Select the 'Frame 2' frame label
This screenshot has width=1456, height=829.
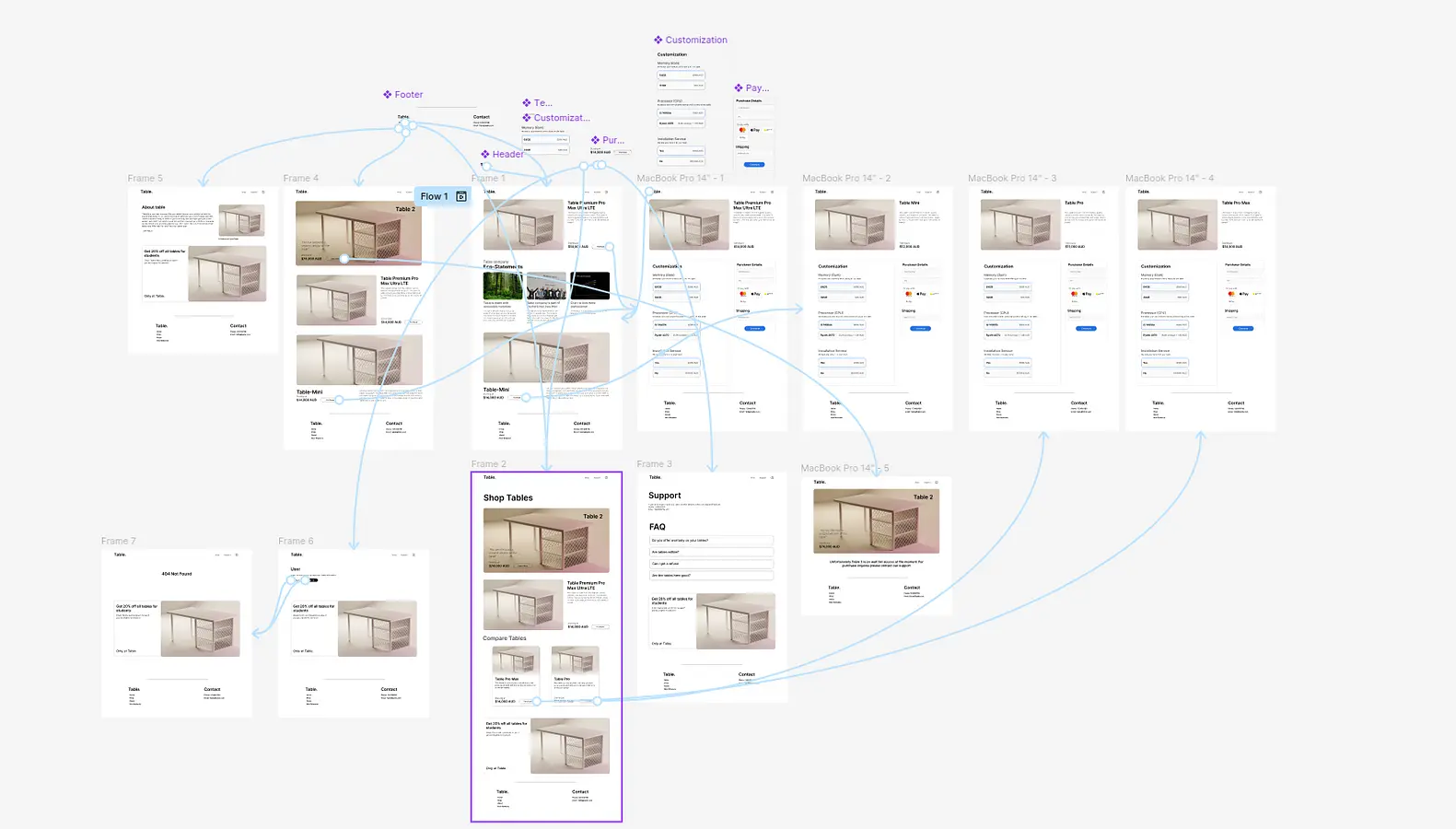(x=489, y=464)
